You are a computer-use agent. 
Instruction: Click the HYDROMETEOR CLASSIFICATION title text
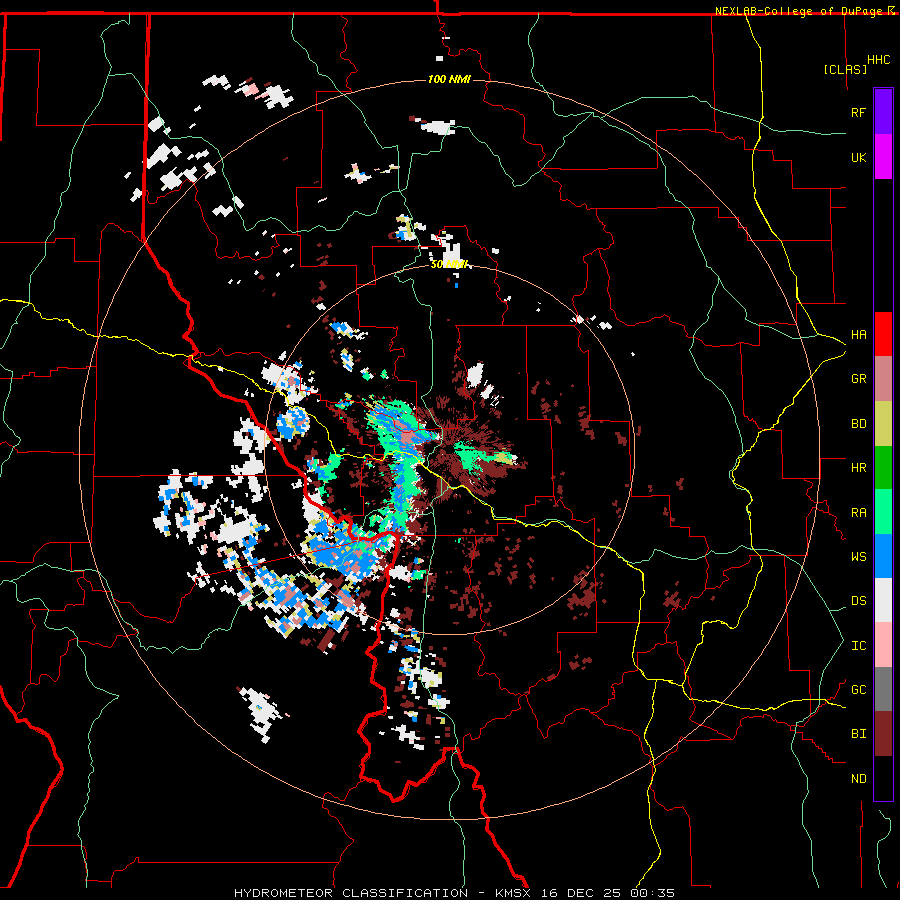pos(351,893)
